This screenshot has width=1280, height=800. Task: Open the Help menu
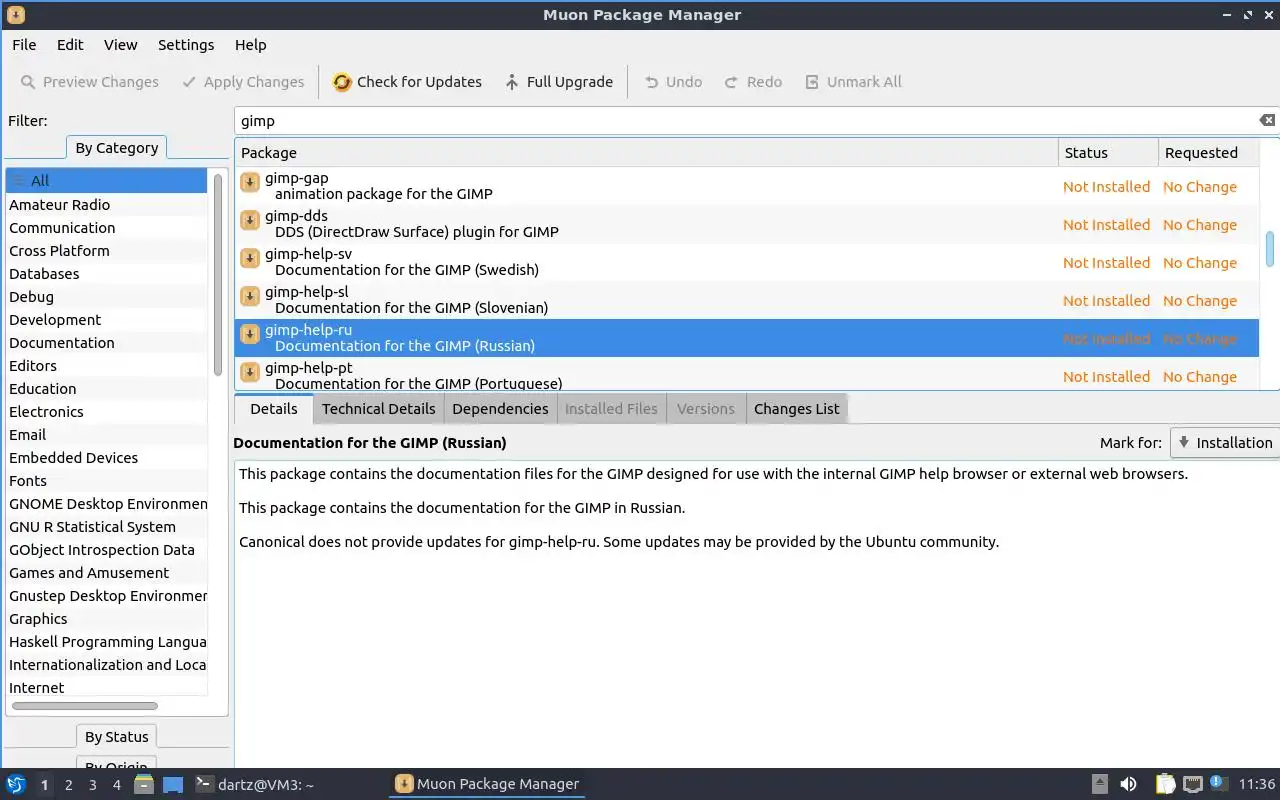[x=250, y=44]
